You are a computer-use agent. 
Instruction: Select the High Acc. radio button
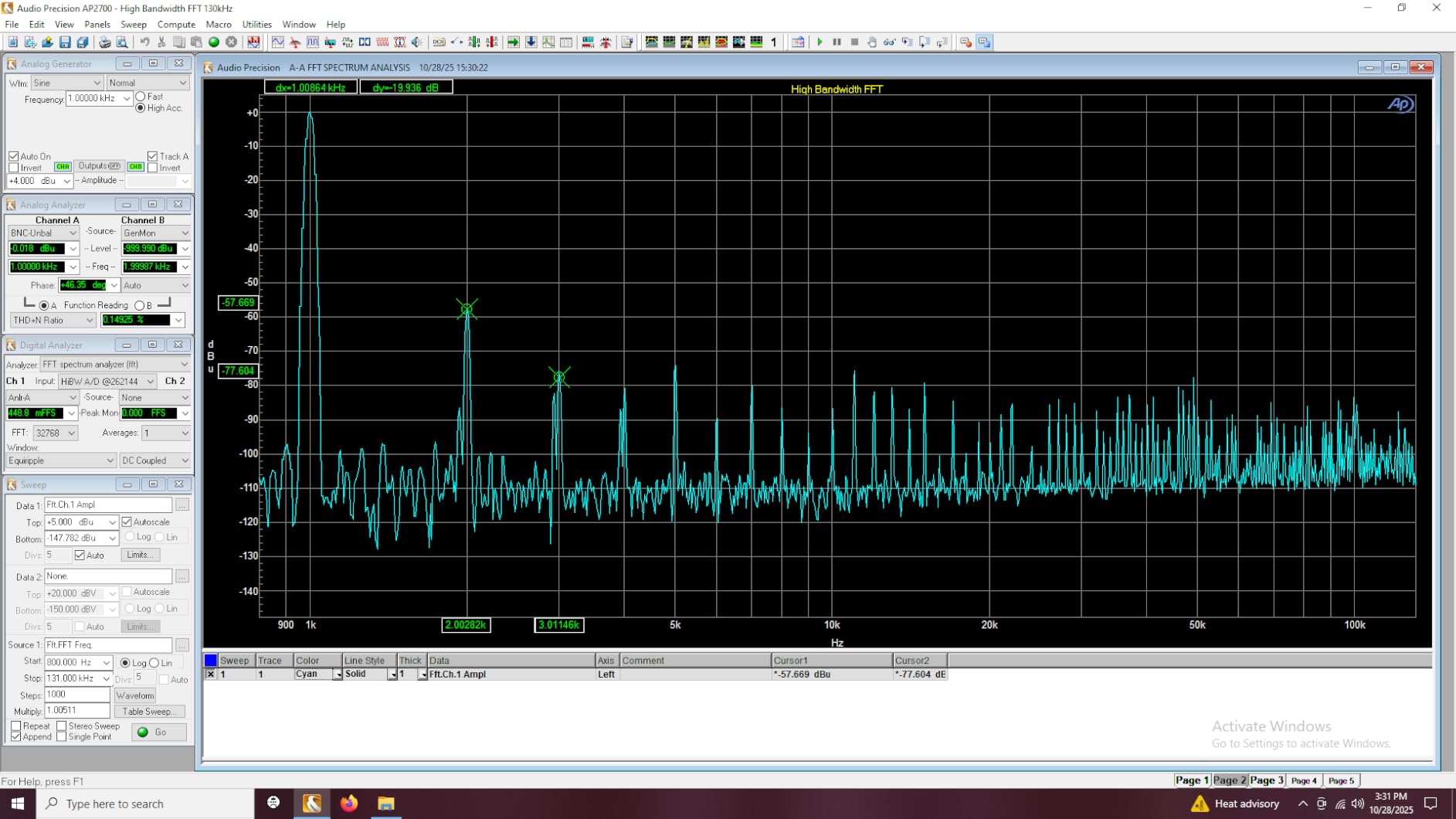[x=141, y=108]
